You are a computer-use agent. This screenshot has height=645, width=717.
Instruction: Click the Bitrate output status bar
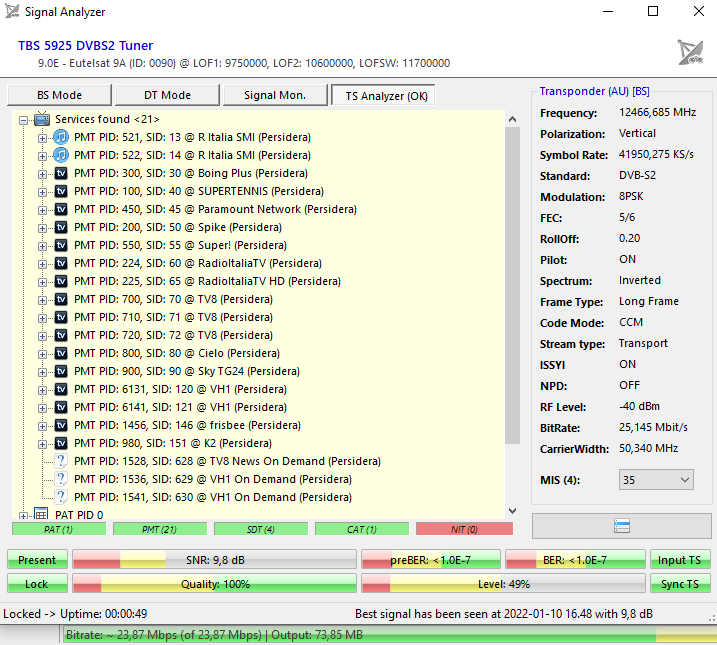point(389,635)
